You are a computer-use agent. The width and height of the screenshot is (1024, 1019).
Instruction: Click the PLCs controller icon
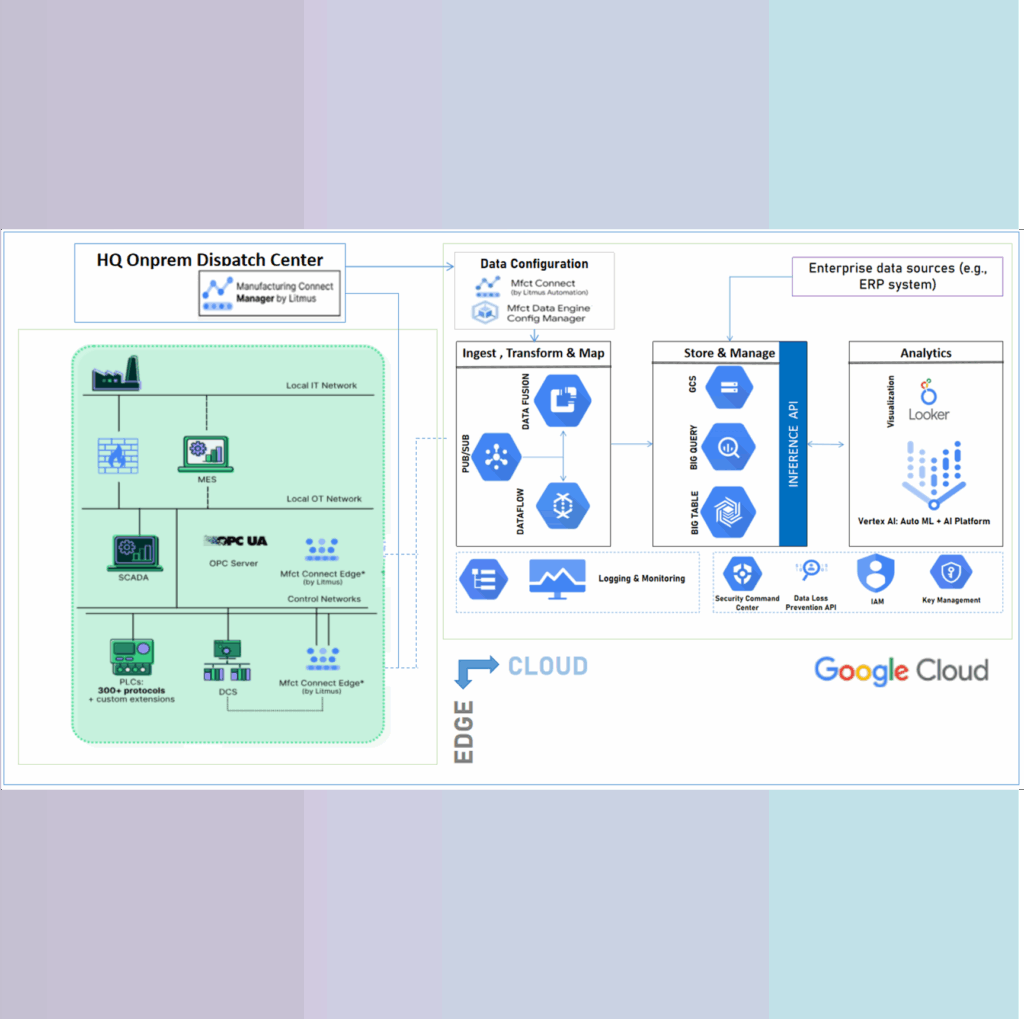pos(131,657)
